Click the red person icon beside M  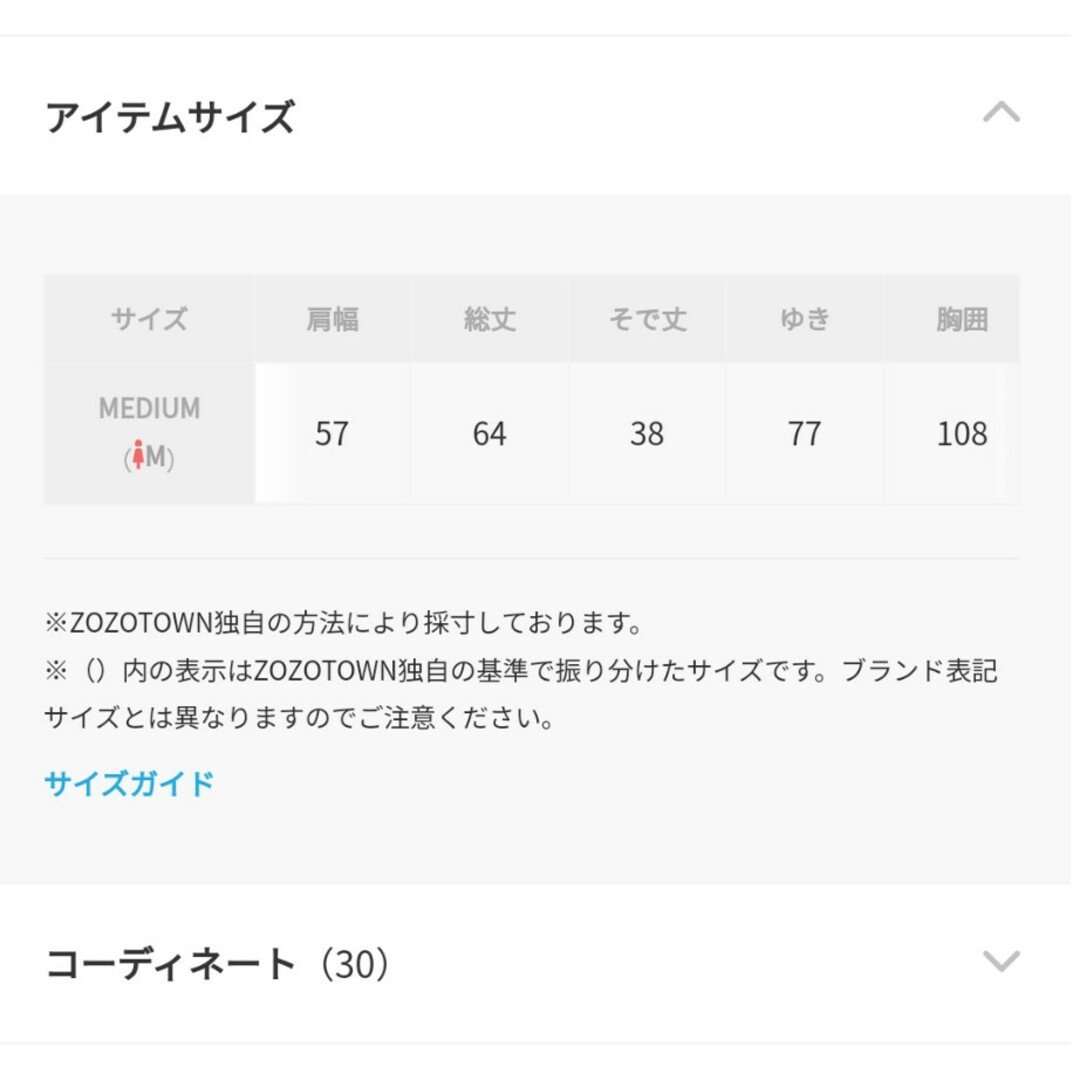pos(138,455)
